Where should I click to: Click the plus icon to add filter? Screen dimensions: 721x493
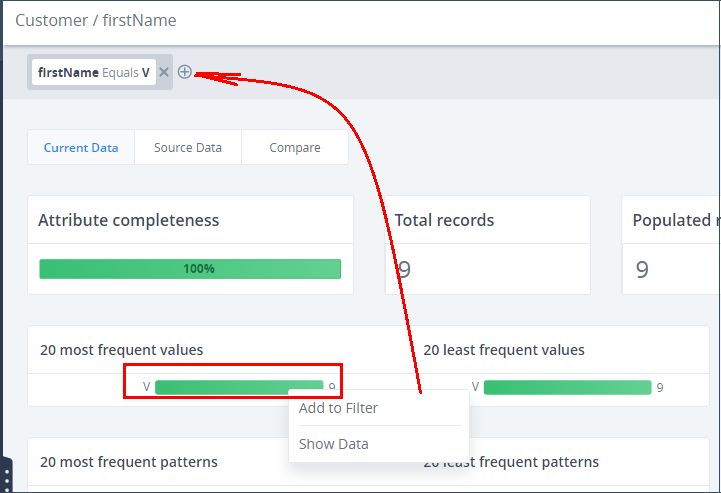click(x=184, y=72)
